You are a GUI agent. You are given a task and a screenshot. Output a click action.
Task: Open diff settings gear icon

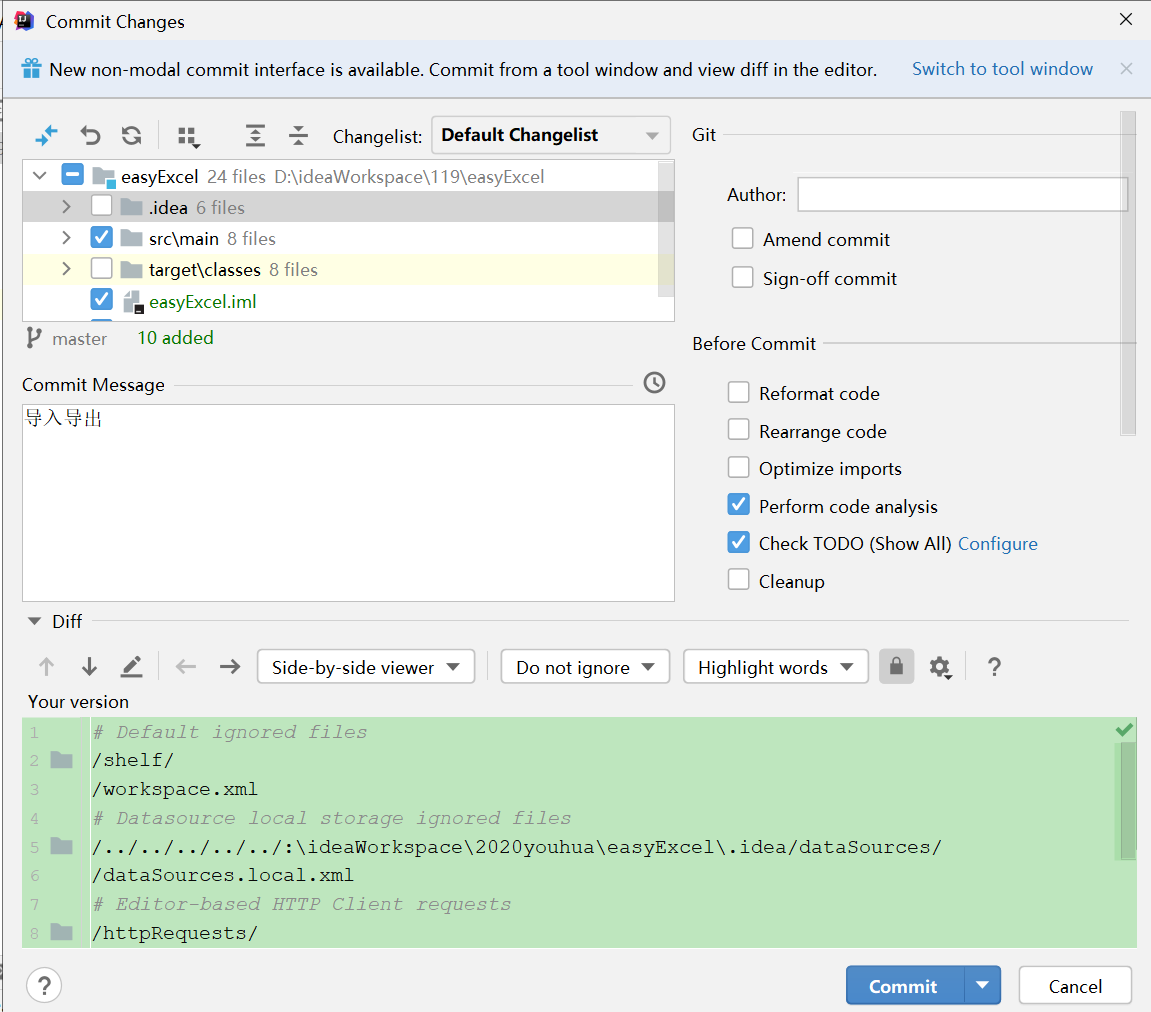(940, 667)
